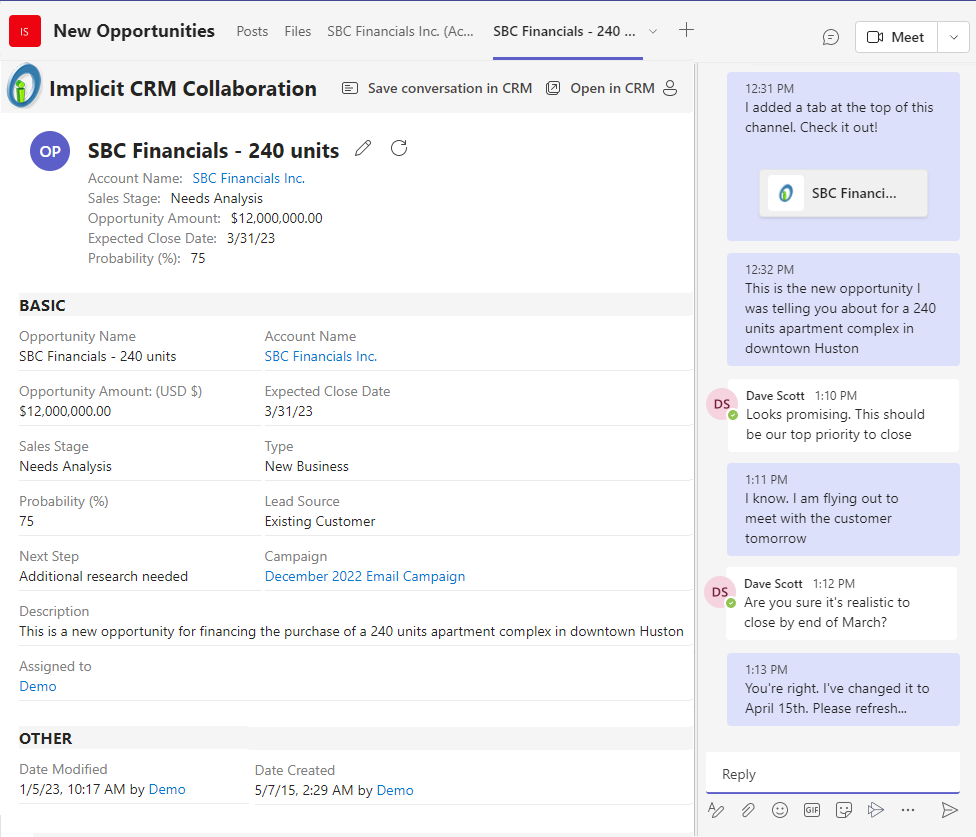The image size is (976, 837).
Task: Add a new tab with plus icon
Action: (686, 30)
